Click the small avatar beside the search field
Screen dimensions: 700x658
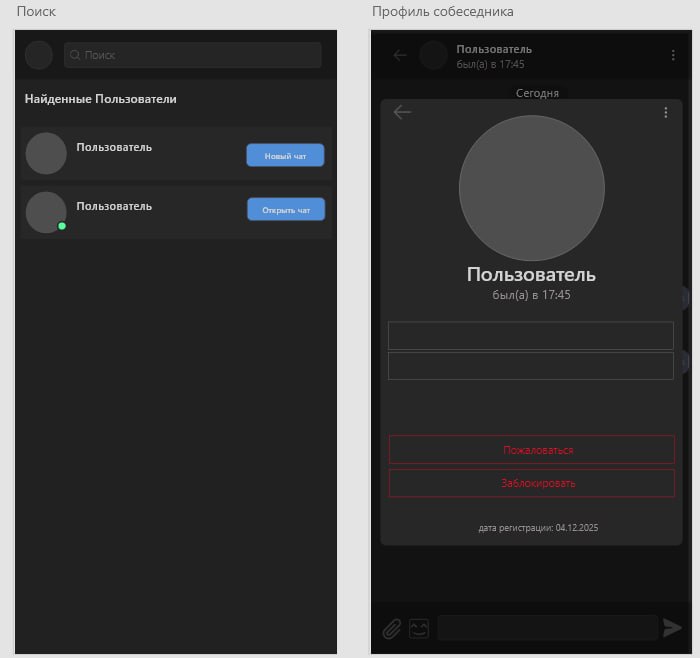click(39, 55)
